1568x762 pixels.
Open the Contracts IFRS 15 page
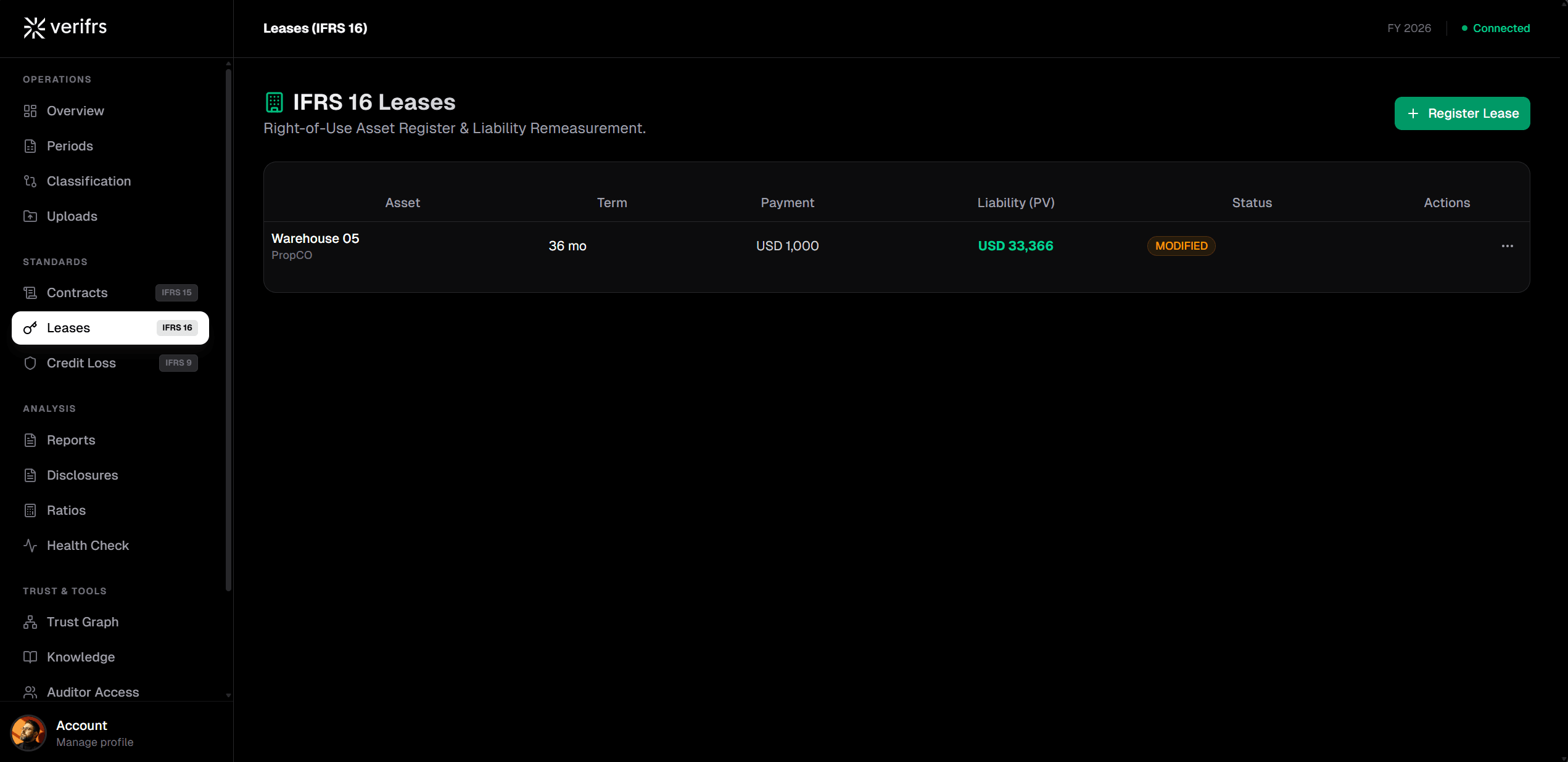click(77, 293)
